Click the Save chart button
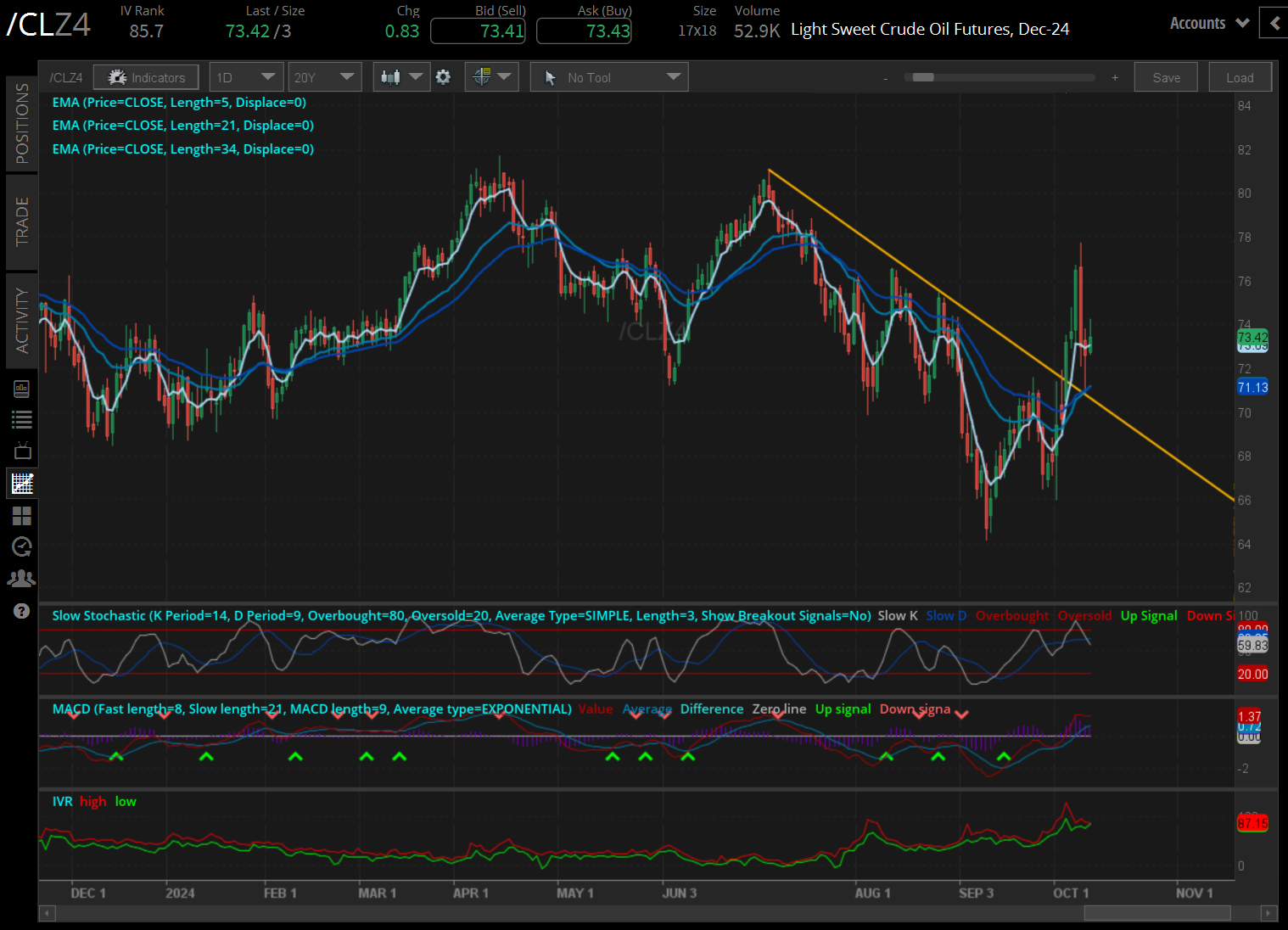The width and height of the screenshot is (1288, 930). (1166, 77)
